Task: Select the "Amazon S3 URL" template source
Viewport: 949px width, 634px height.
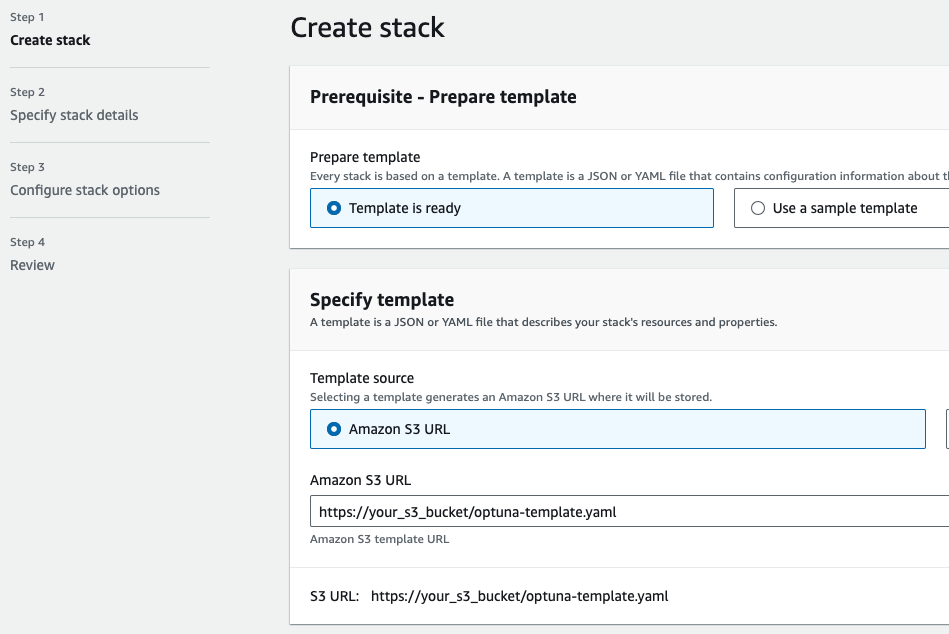Action: tap(617, 429)
